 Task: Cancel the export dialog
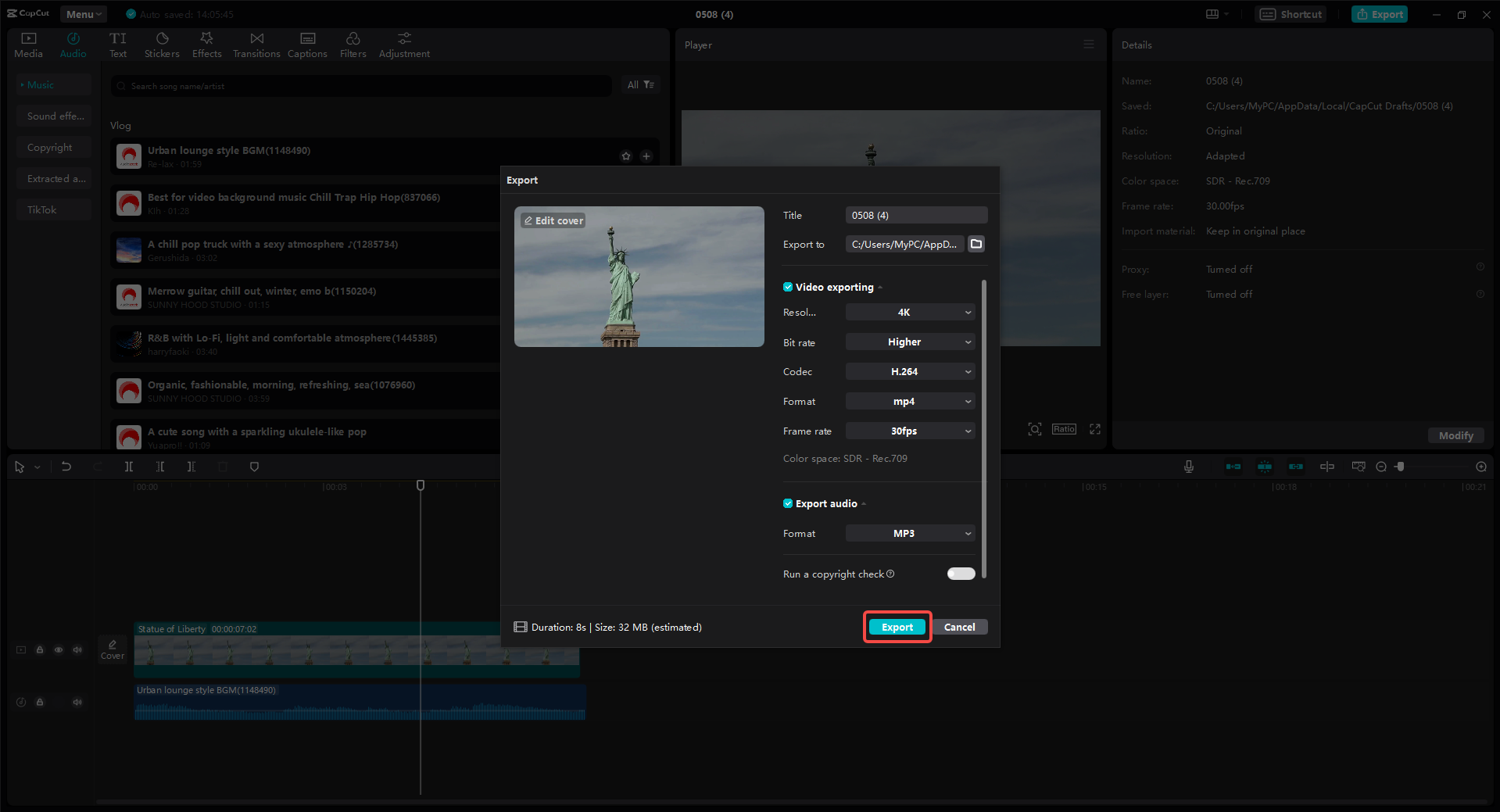pyautogui.click(x=960, y=626)
